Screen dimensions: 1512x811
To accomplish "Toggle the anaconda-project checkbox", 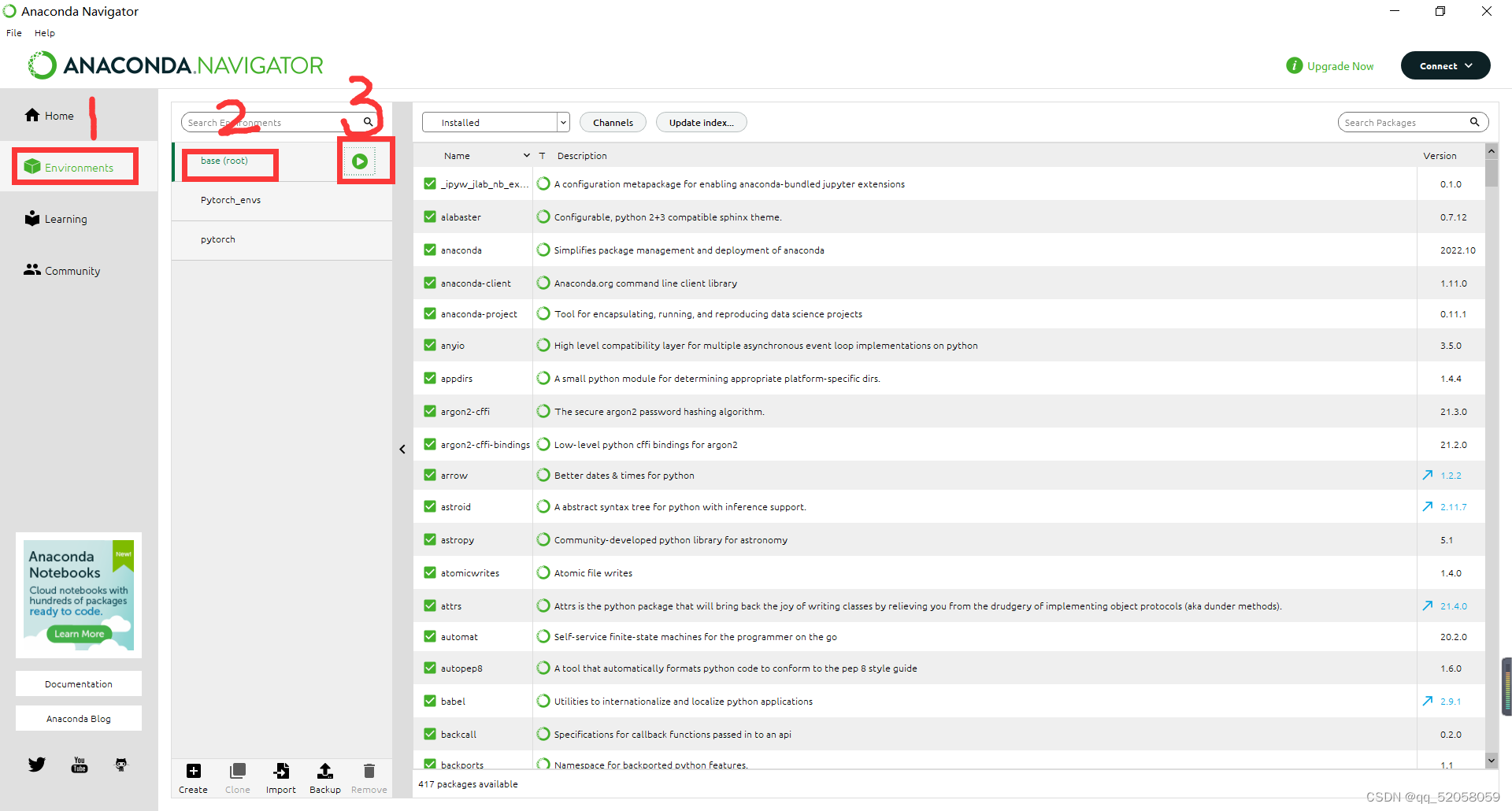I will [430, 313].
